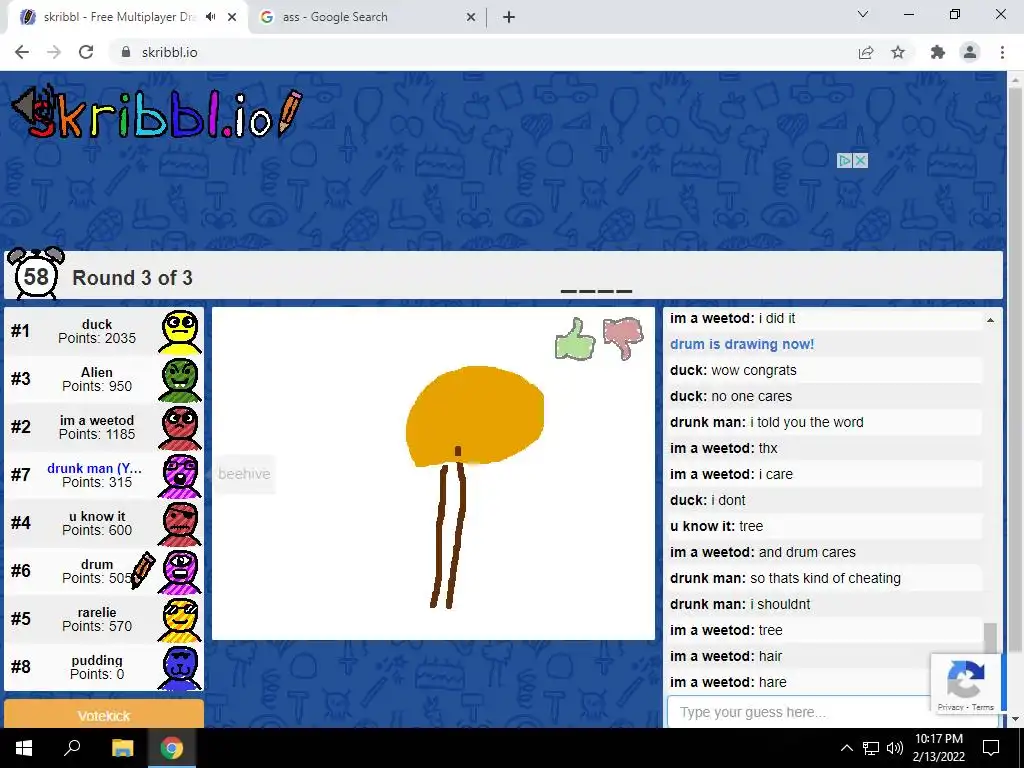
Task: Click rarelie's sunglasses avatar
Action: click(180, 620)
